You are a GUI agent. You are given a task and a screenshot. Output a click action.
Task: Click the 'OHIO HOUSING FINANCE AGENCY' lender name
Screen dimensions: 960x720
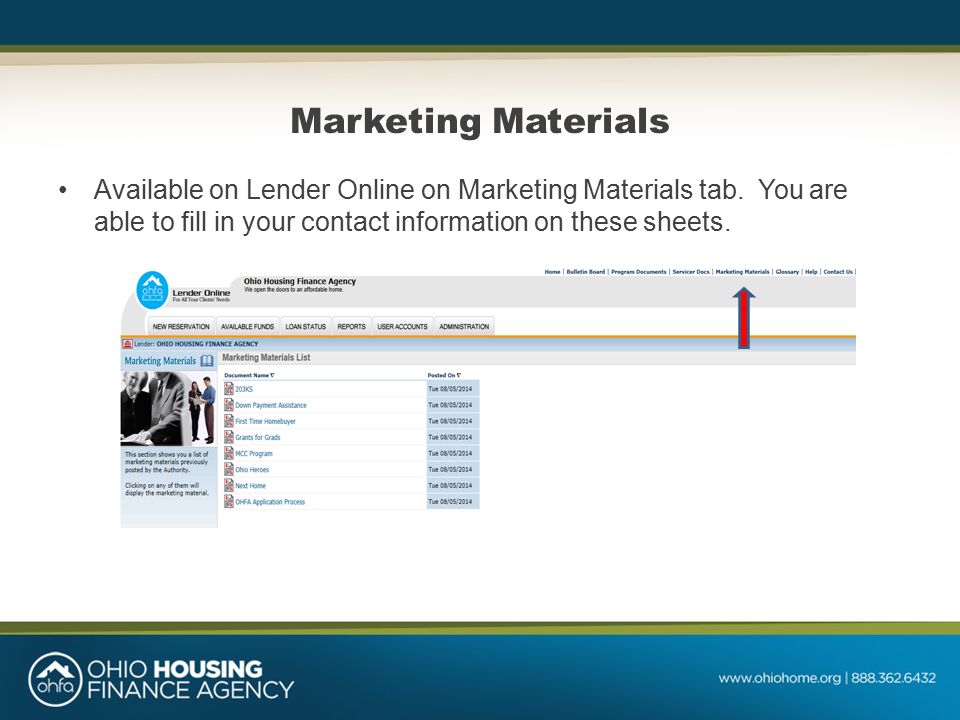(207, 344)
